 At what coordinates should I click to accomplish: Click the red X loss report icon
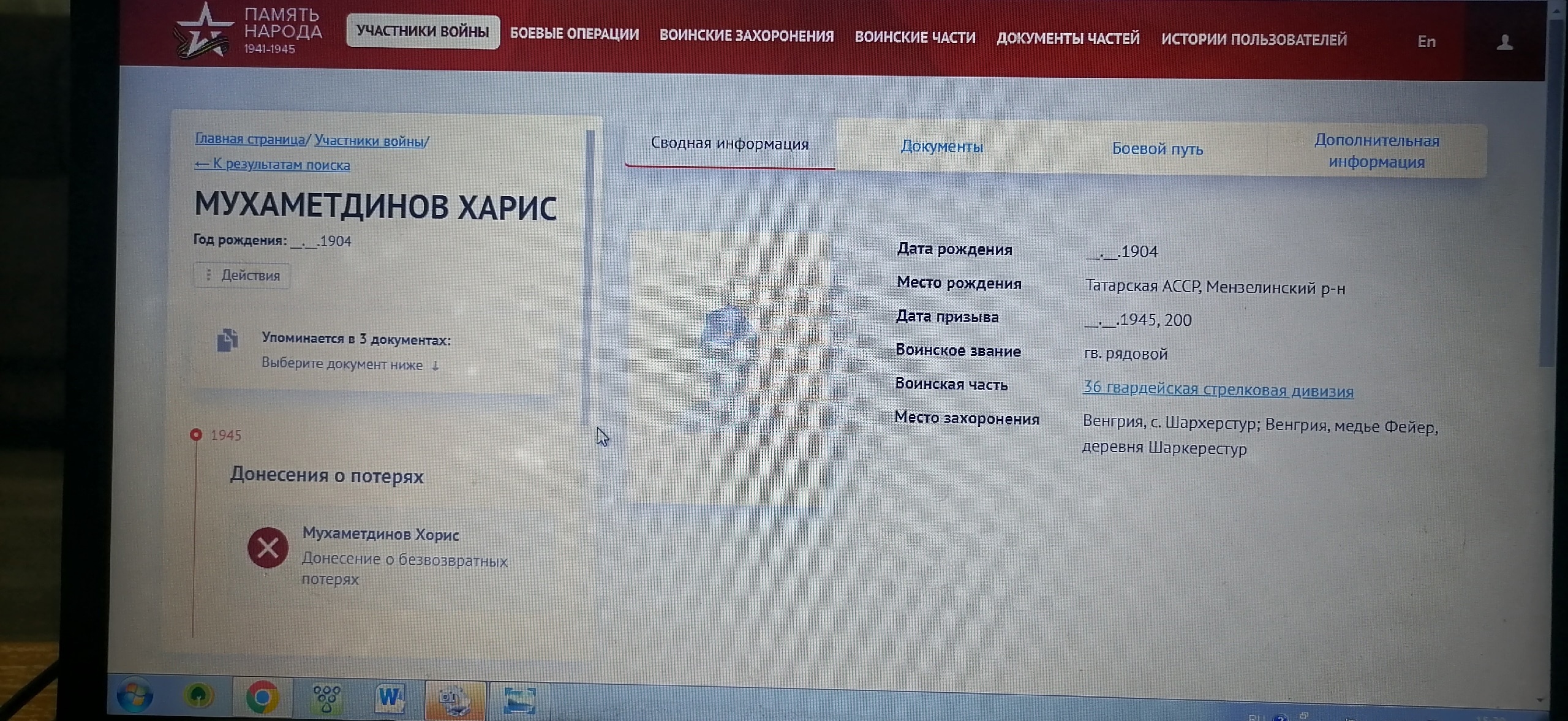(x=268, y=548)
